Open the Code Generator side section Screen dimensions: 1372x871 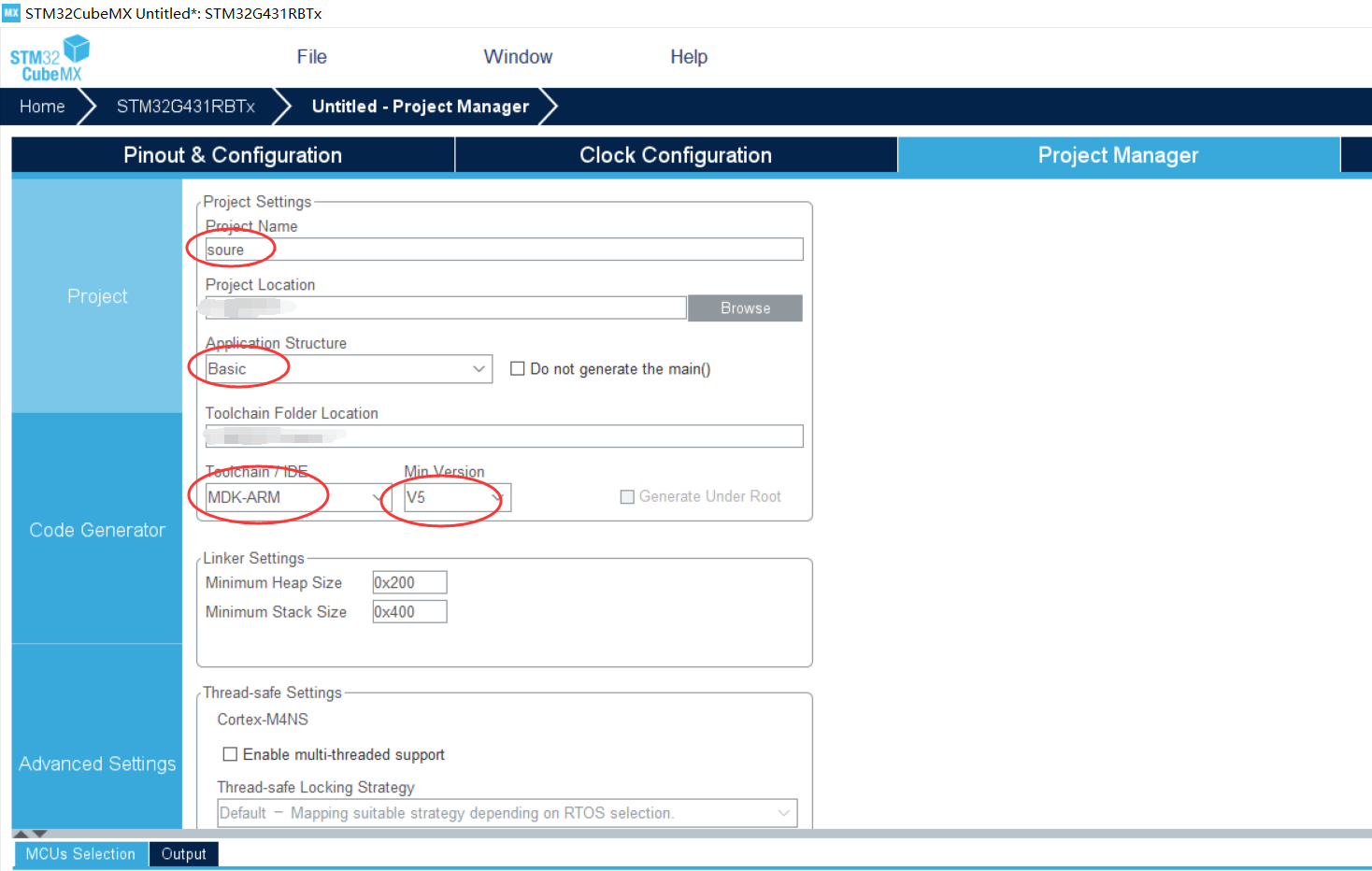coord(97,530)
